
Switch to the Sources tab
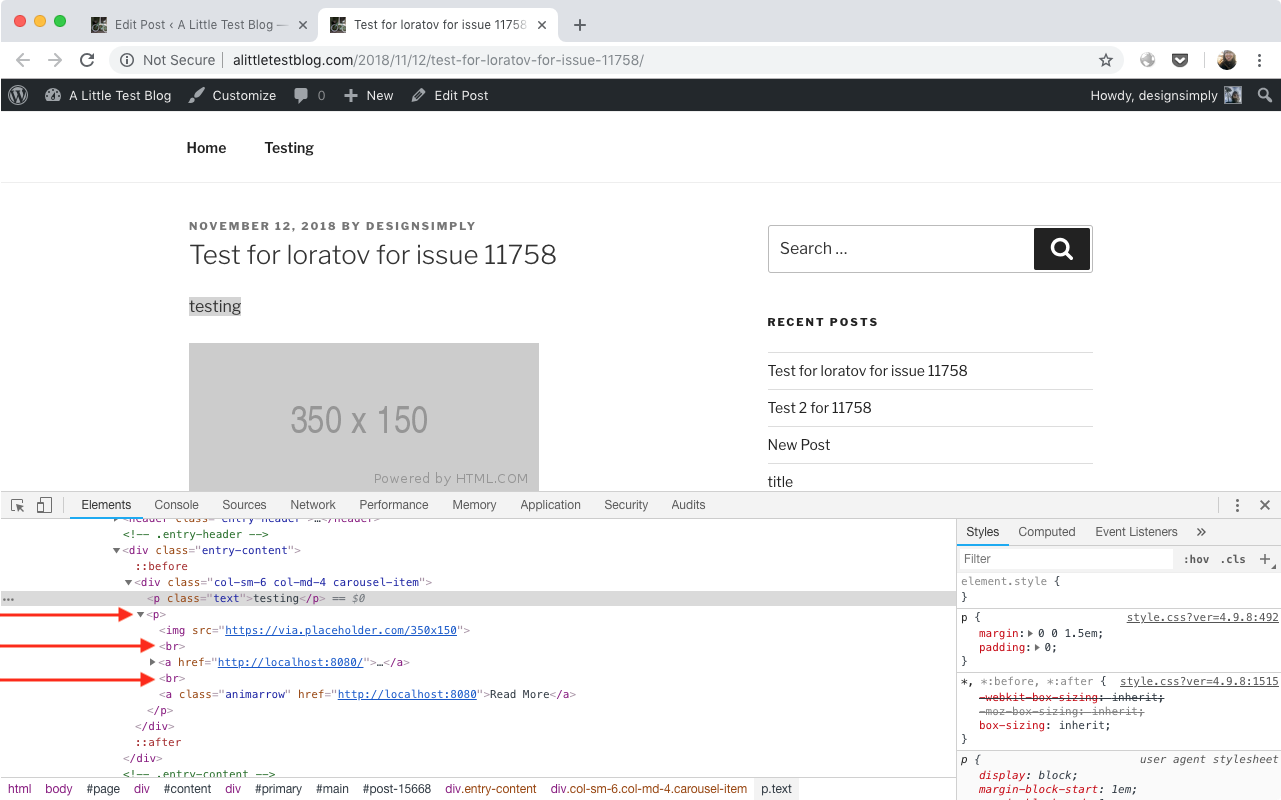pos(244,505)
